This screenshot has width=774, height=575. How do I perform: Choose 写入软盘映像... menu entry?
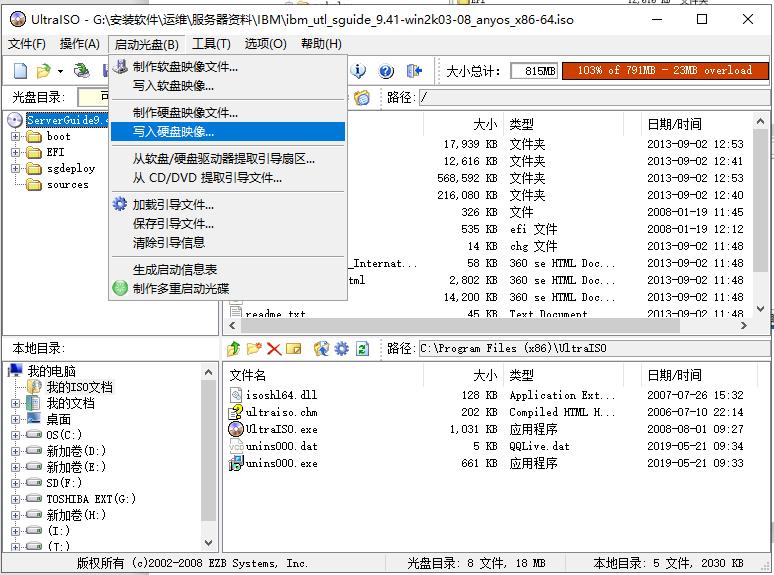point(228,86)
